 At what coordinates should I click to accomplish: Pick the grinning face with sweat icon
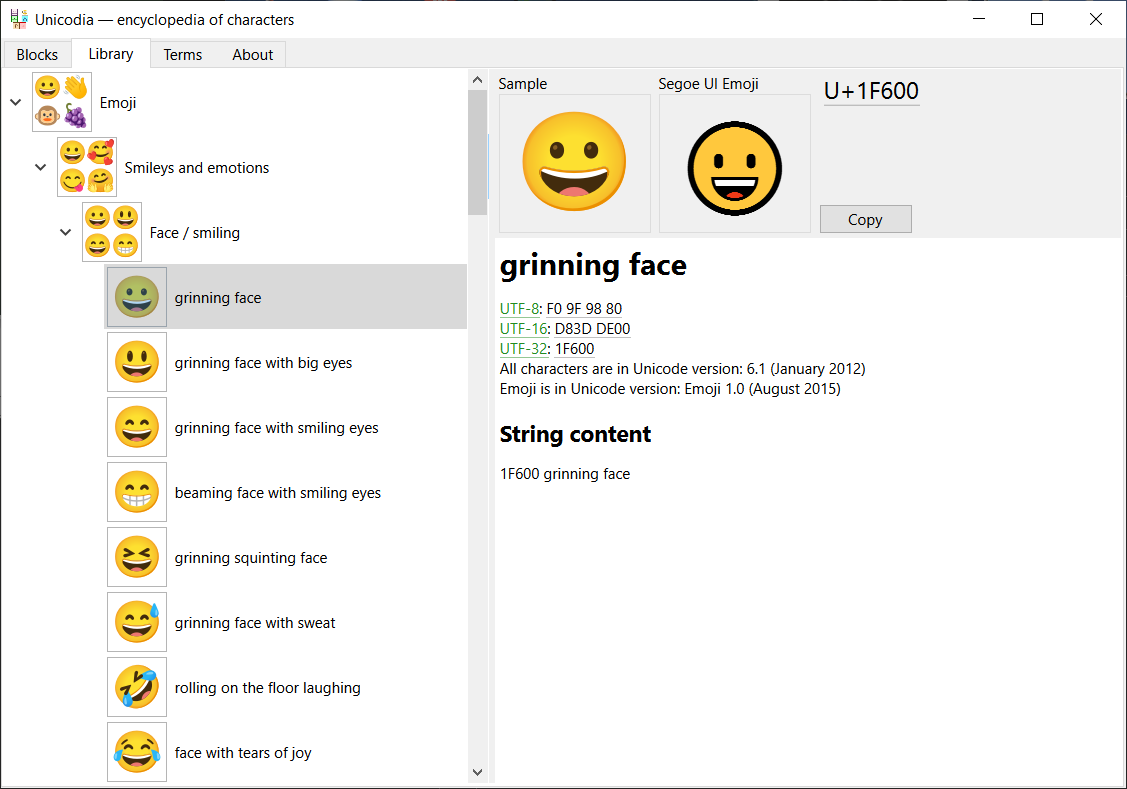pos(137,623)
